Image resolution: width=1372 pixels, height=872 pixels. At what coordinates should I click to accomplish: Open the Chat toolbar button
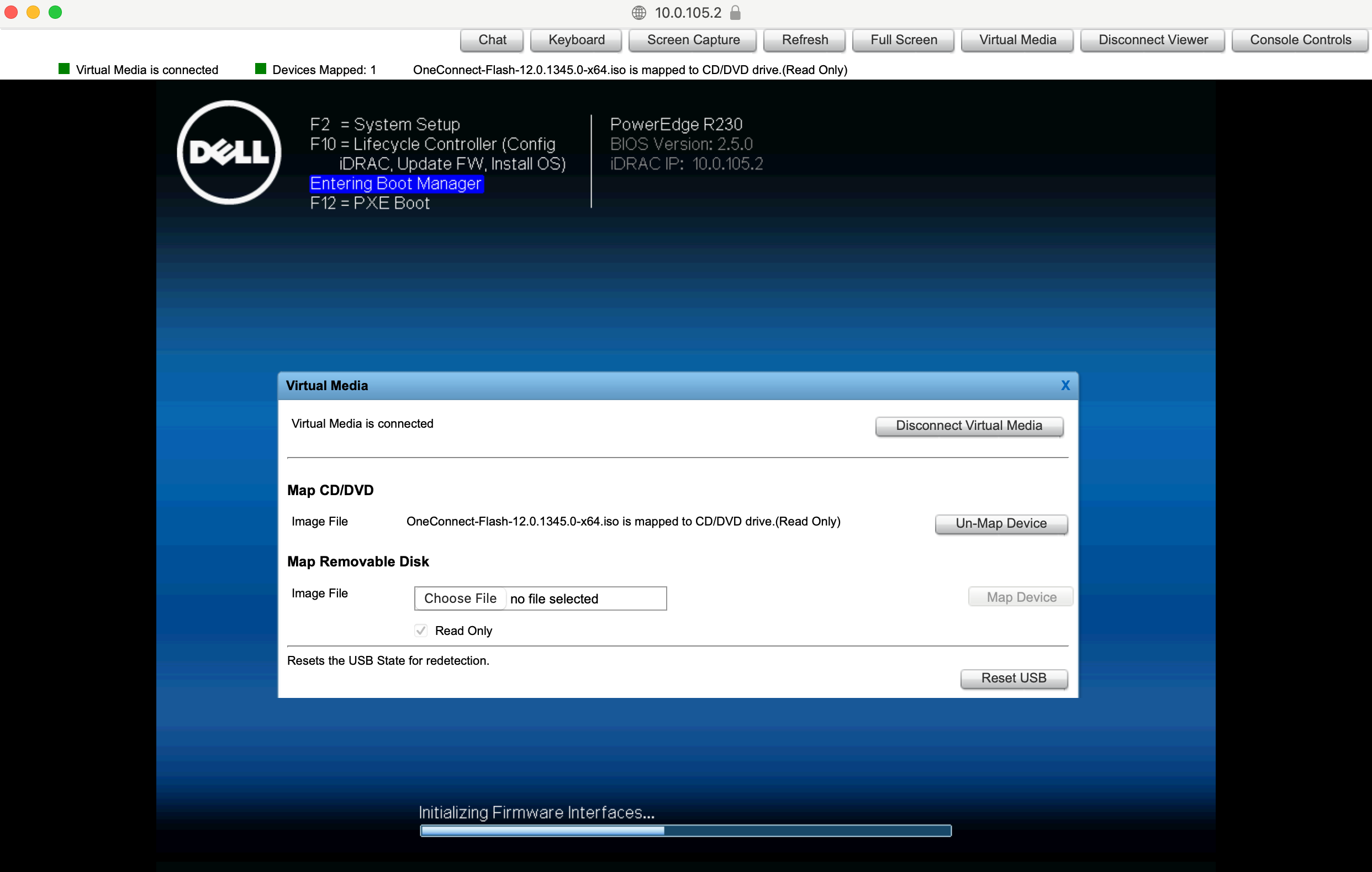point(492,40)
